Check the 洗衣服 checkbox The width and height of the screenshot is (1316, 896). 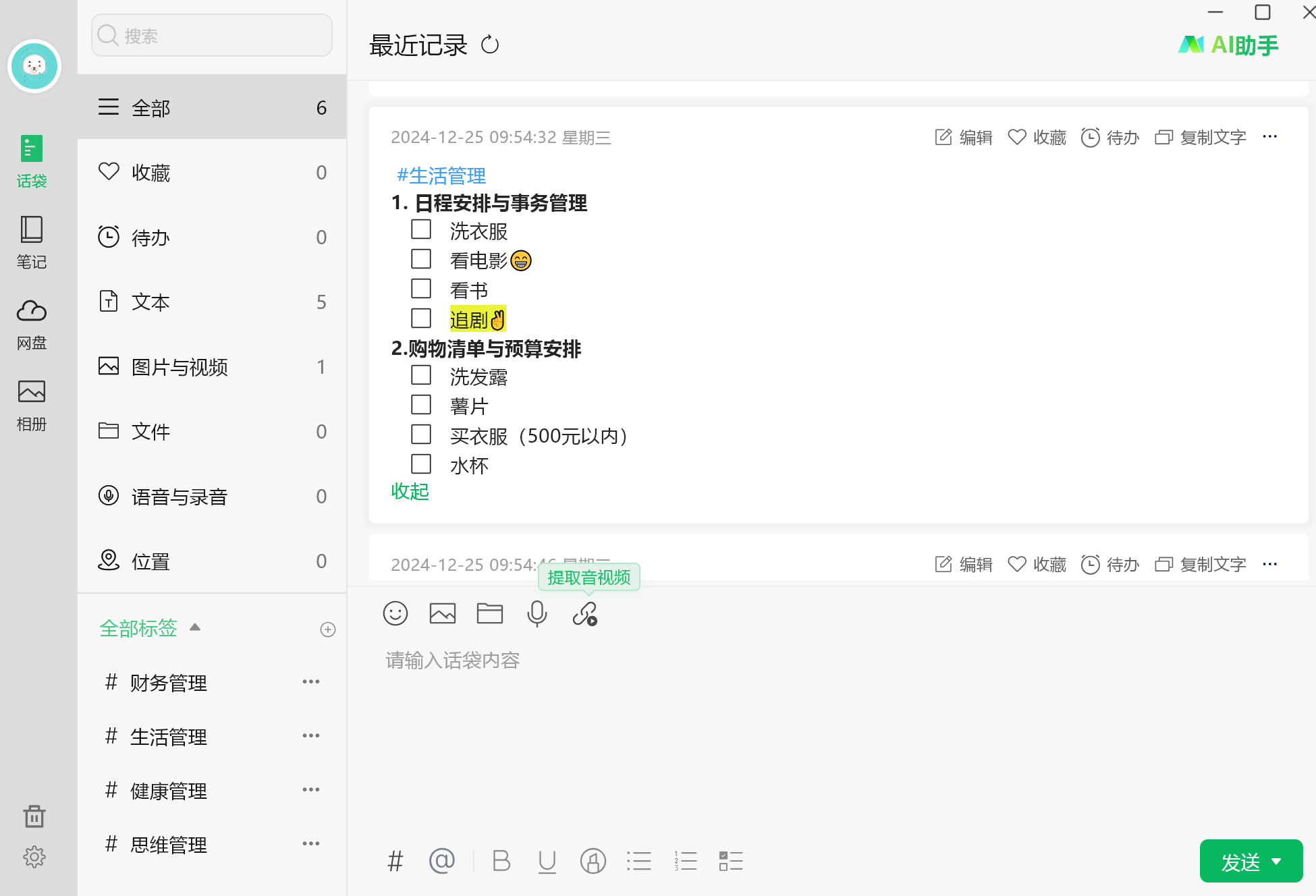pyautogui.click(x=421, y=229)
